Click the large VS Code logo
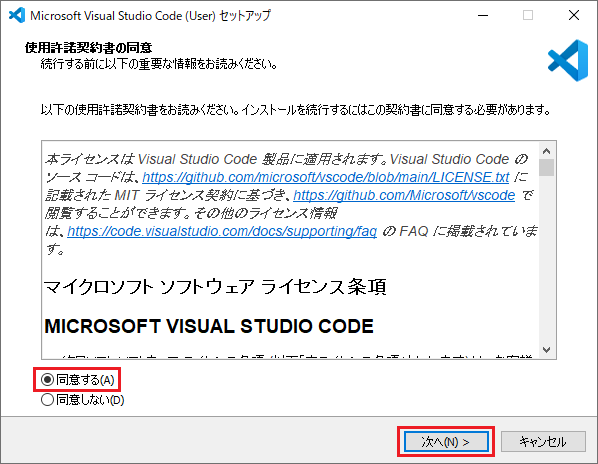This screenshot has height=464, width=598. coord(568,60)
